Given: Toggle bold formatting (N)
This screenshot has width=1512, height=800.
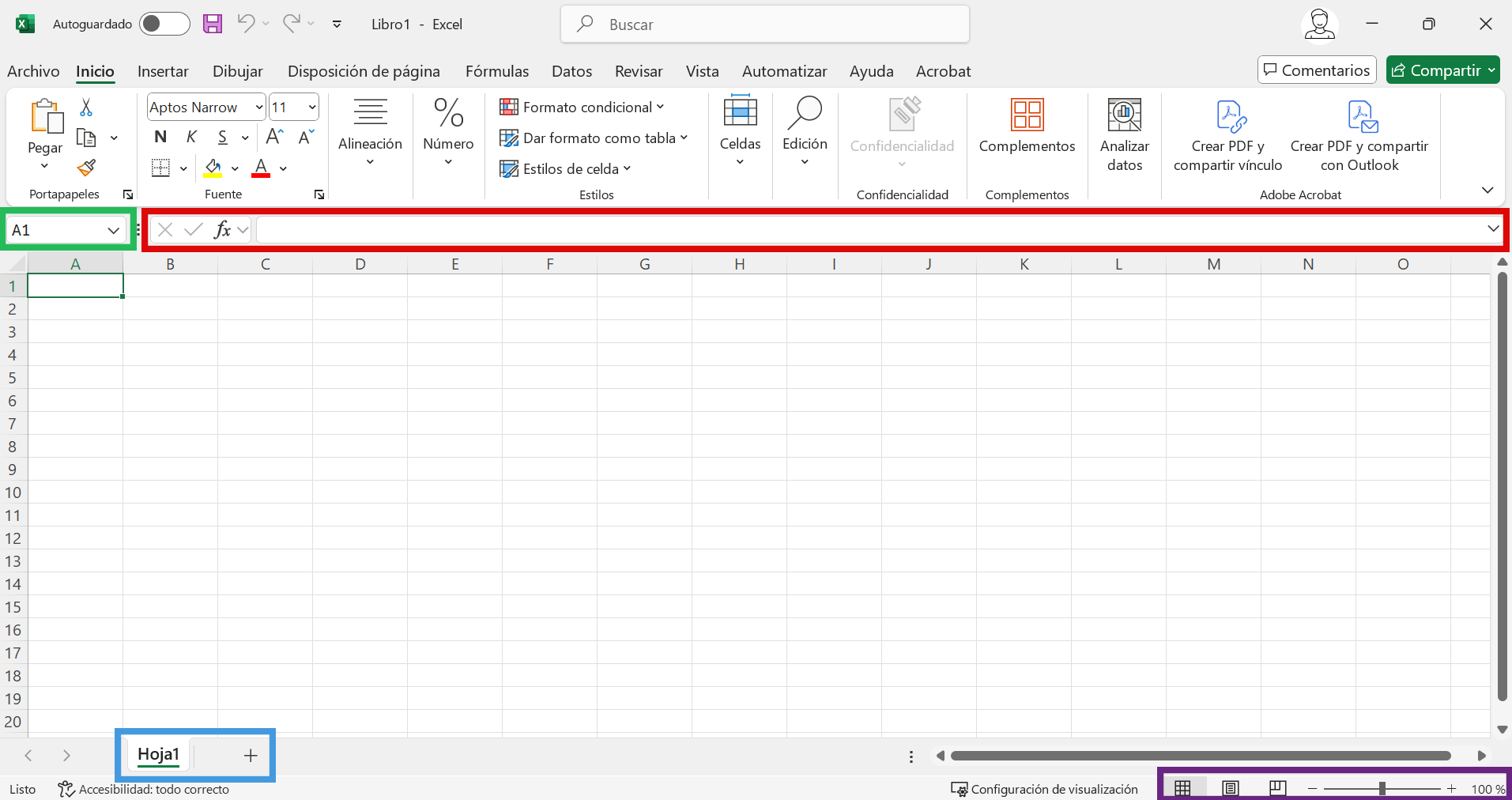Looking at the screenshot, I should [x=160, y=137].
